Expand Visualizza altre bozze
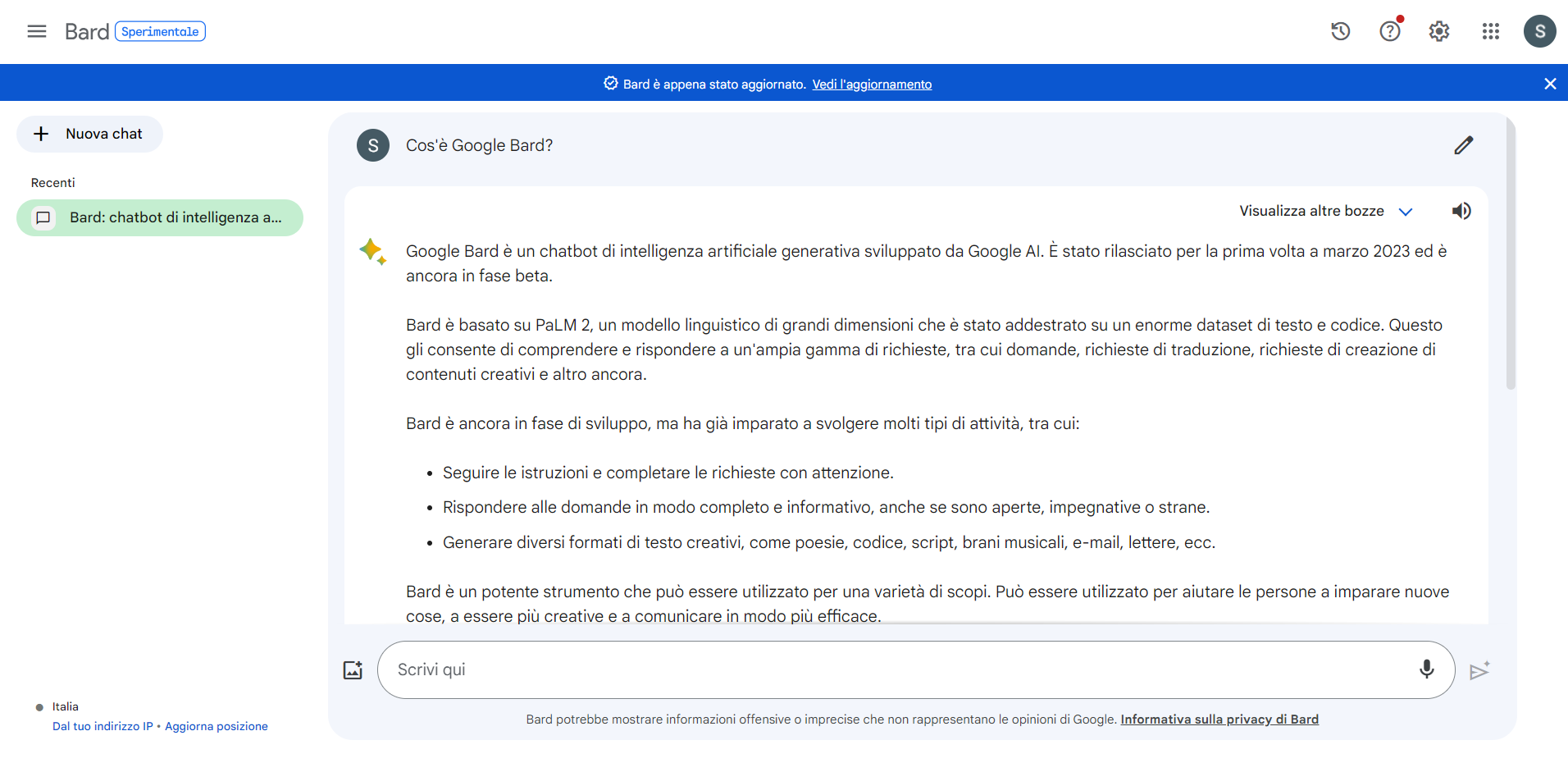This screenshot has height=763, width=1568. (x=1325, y=211)
